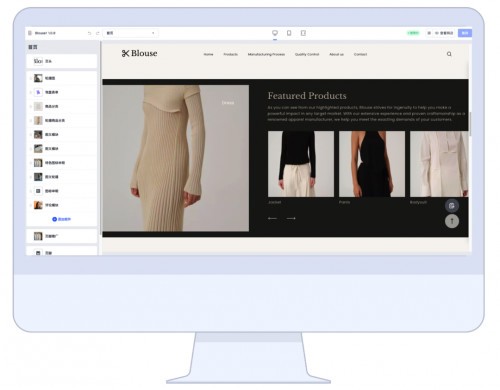Go to the Contact page link
500x390 pixels.
[x=360, y=54]
